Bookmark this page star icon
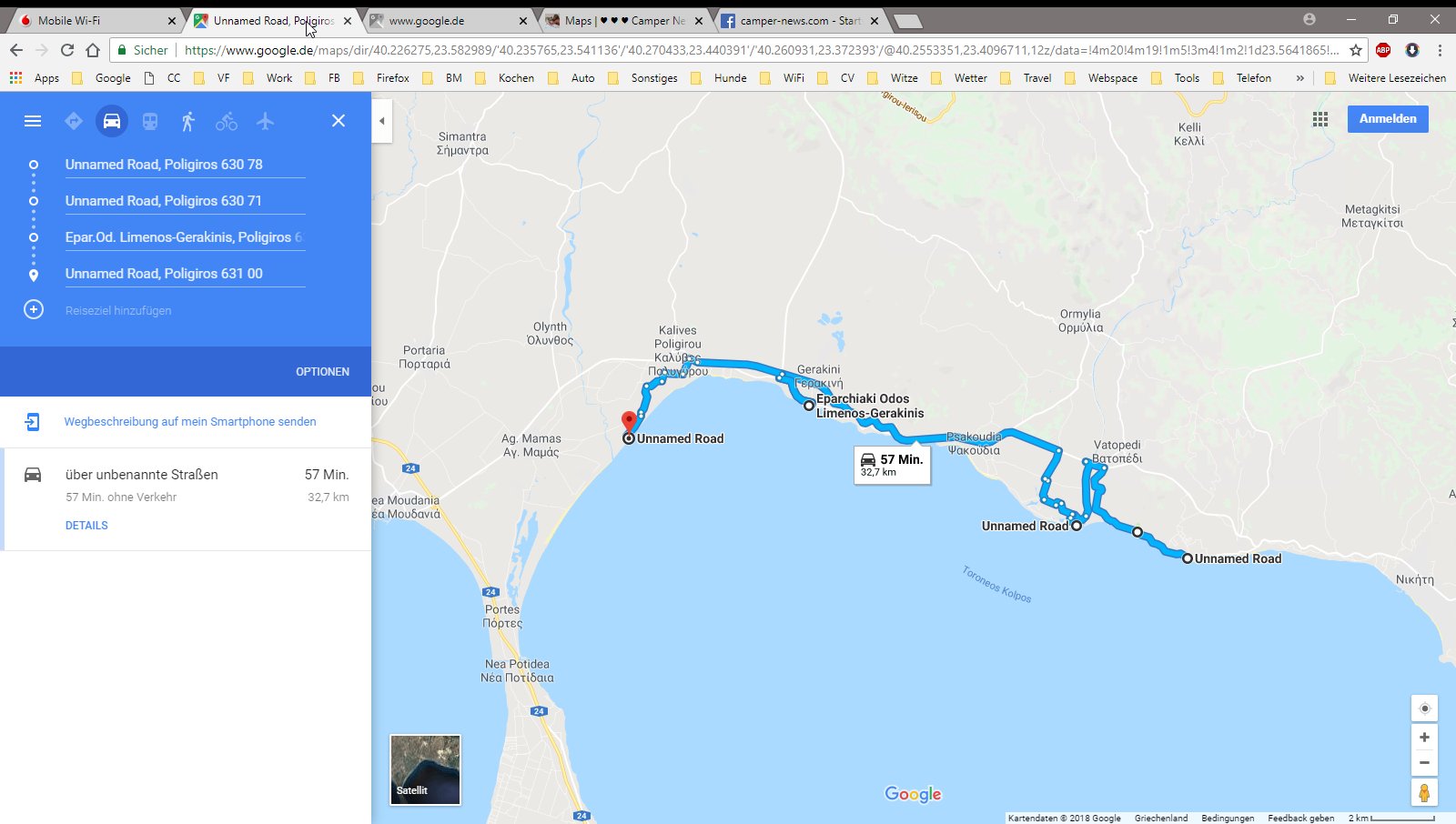The image size is (1456, 824). click(1356, 50)
